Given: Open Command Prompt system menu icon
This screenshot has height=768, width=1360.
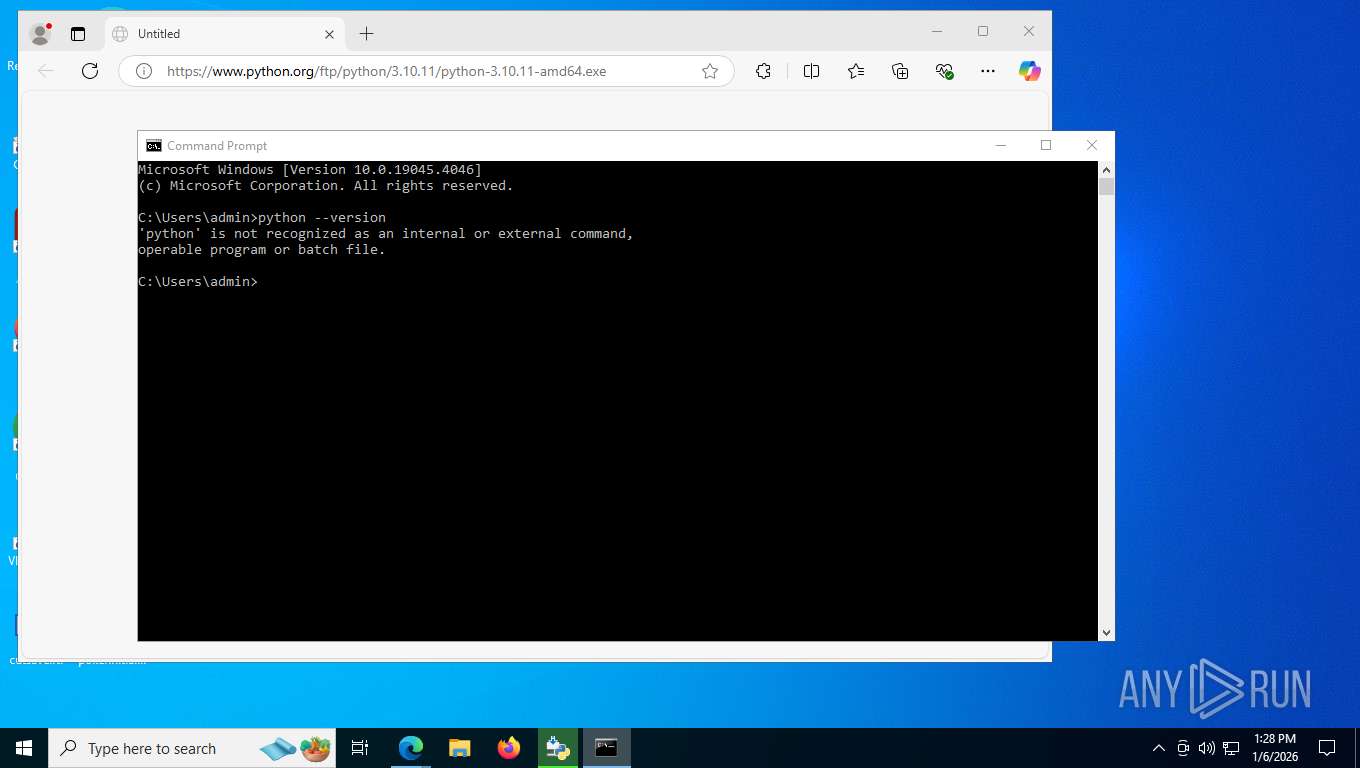Looking at the screenshot, I should pyautogui.click(x=154, y=146).
